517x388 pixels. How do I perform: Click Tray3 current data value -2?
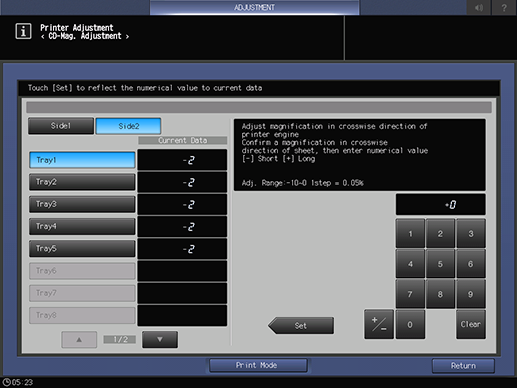point(182,204)
